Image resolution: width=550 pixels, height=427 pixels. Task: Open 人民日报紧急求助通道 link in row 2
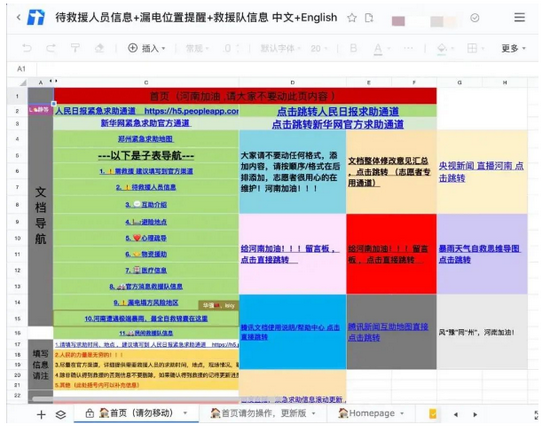147,111
